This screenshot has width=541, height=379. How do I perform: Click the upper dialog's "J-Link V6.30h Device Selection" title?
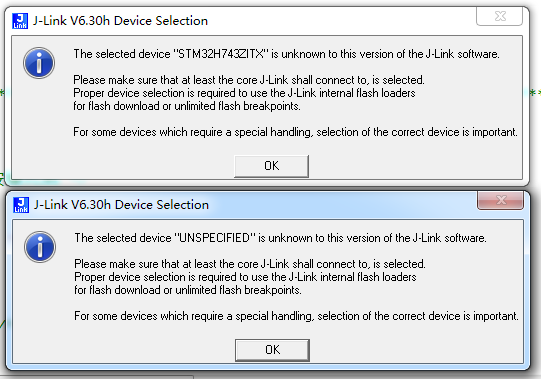[120, 21]
